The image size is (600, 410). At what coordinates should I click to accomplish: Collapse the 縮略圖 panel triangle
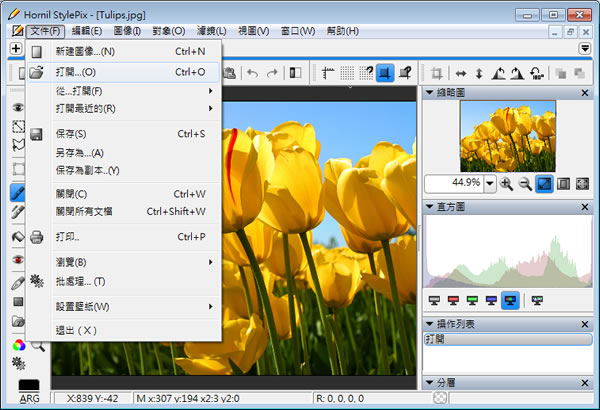[429, 93]
